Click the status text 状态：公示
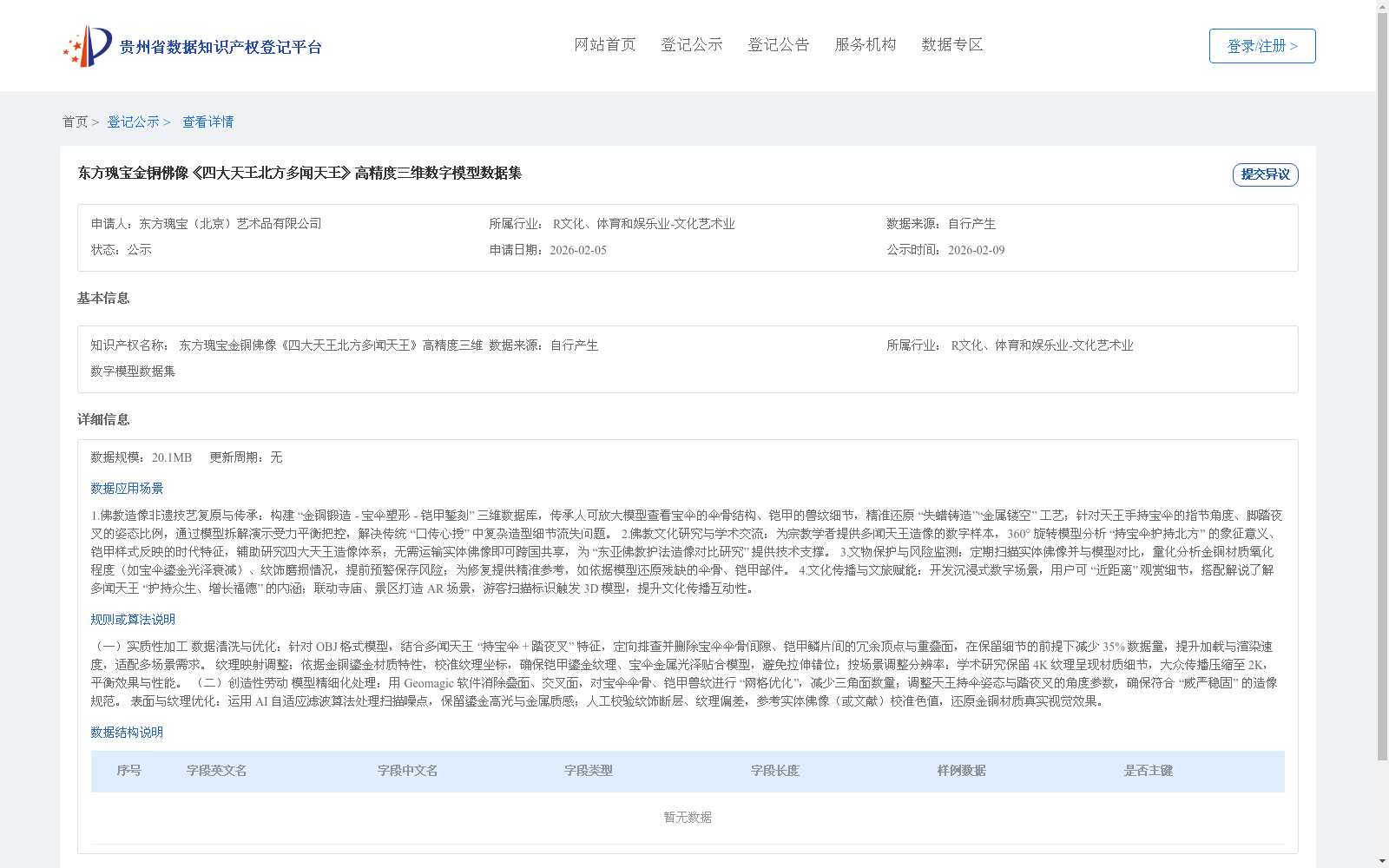 122,250
